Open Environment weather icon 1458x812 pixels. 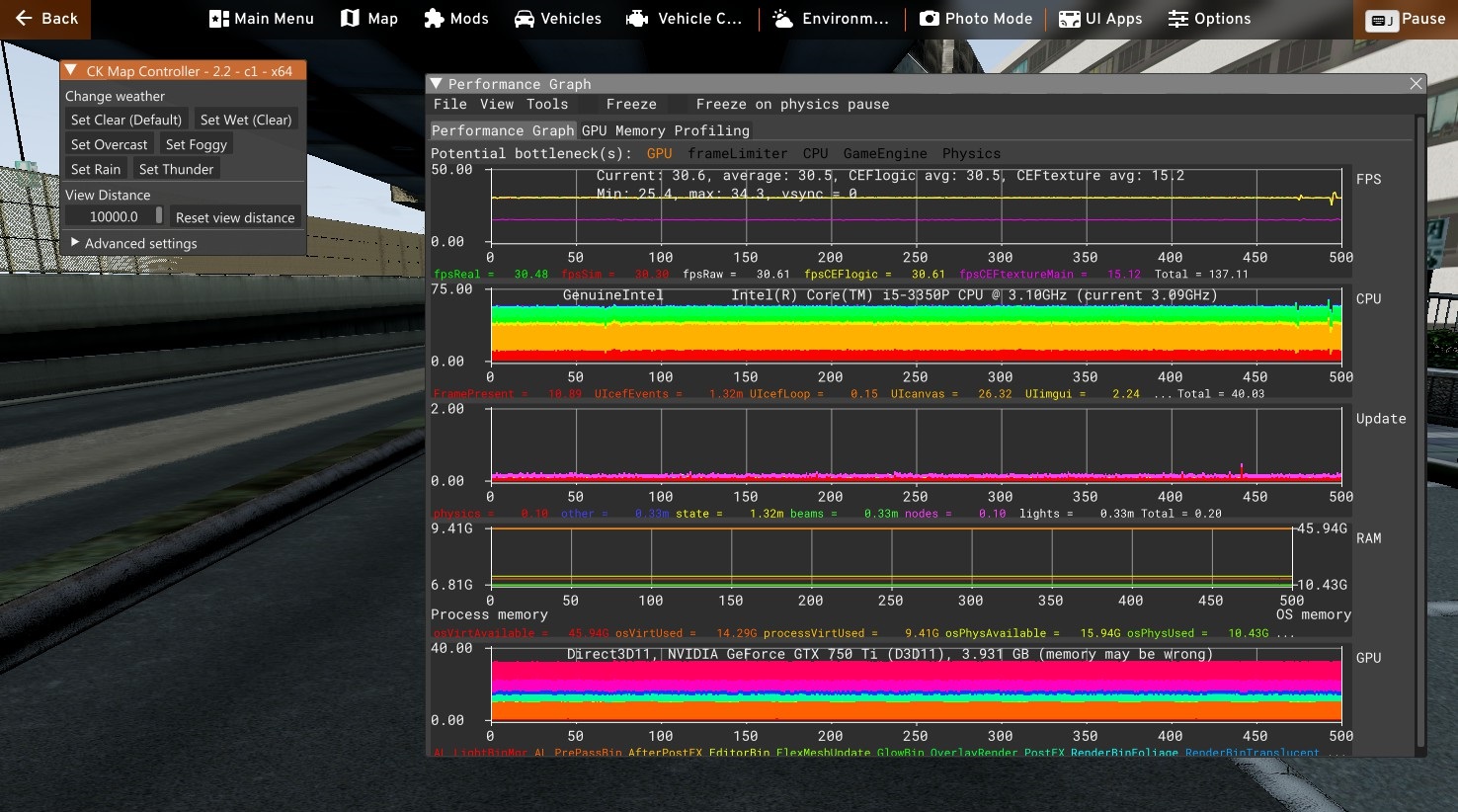pyautogui.click(x=783, y=19)
